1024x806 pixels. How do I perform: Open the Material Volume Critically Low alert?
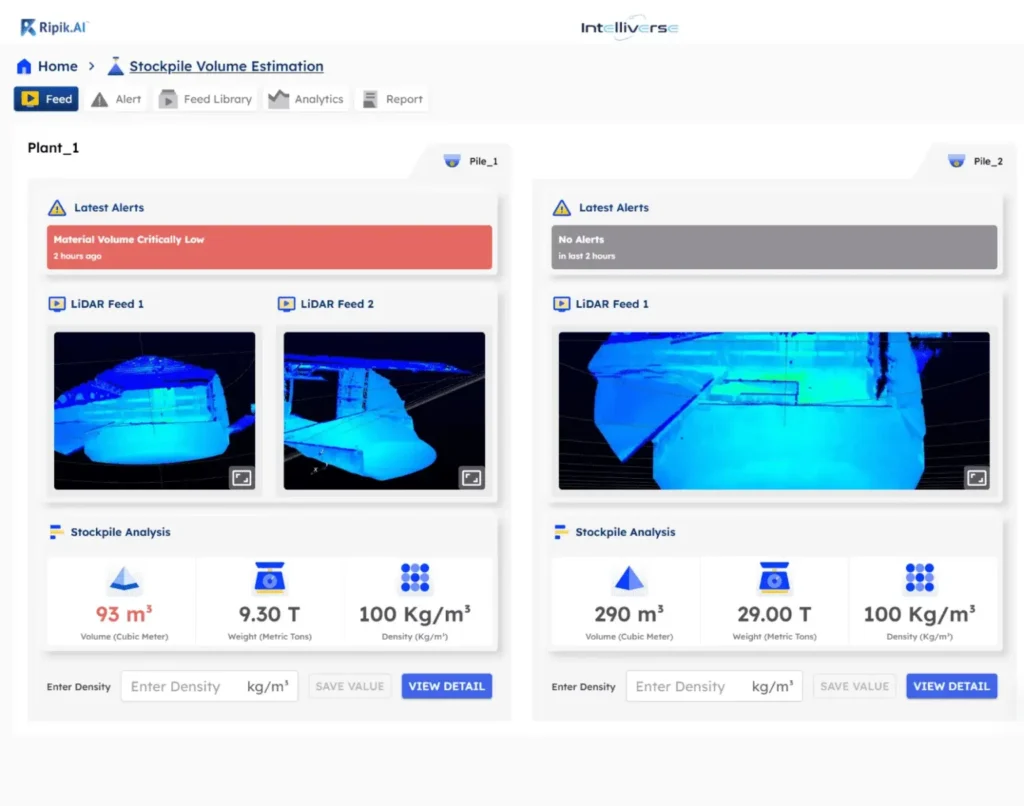[269, 247]
